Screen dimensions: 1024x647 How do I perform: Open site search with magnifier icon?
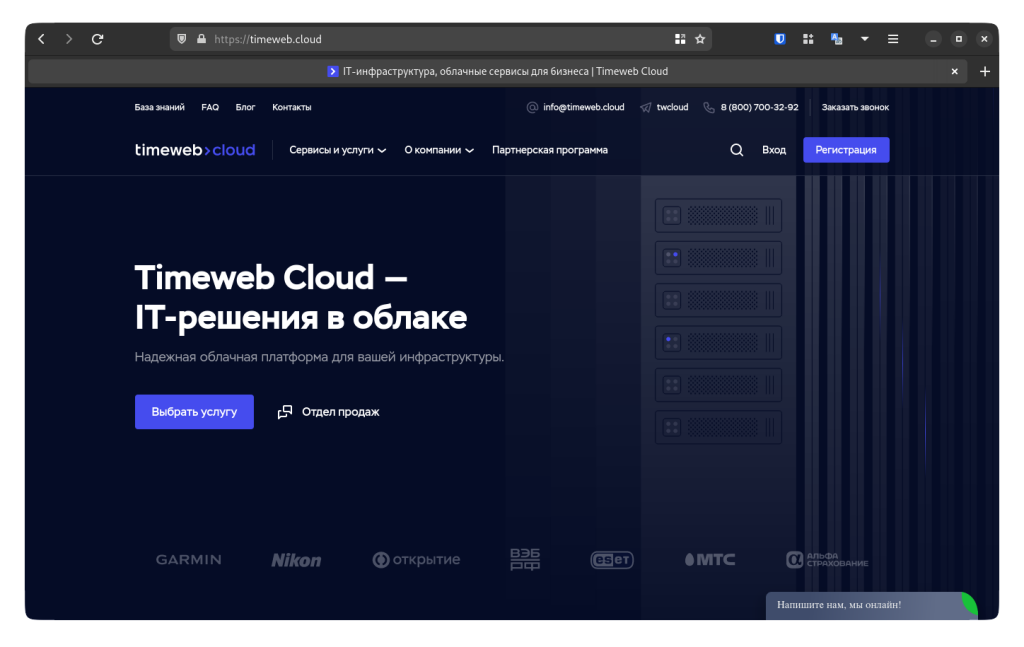[x=737, y=150]
